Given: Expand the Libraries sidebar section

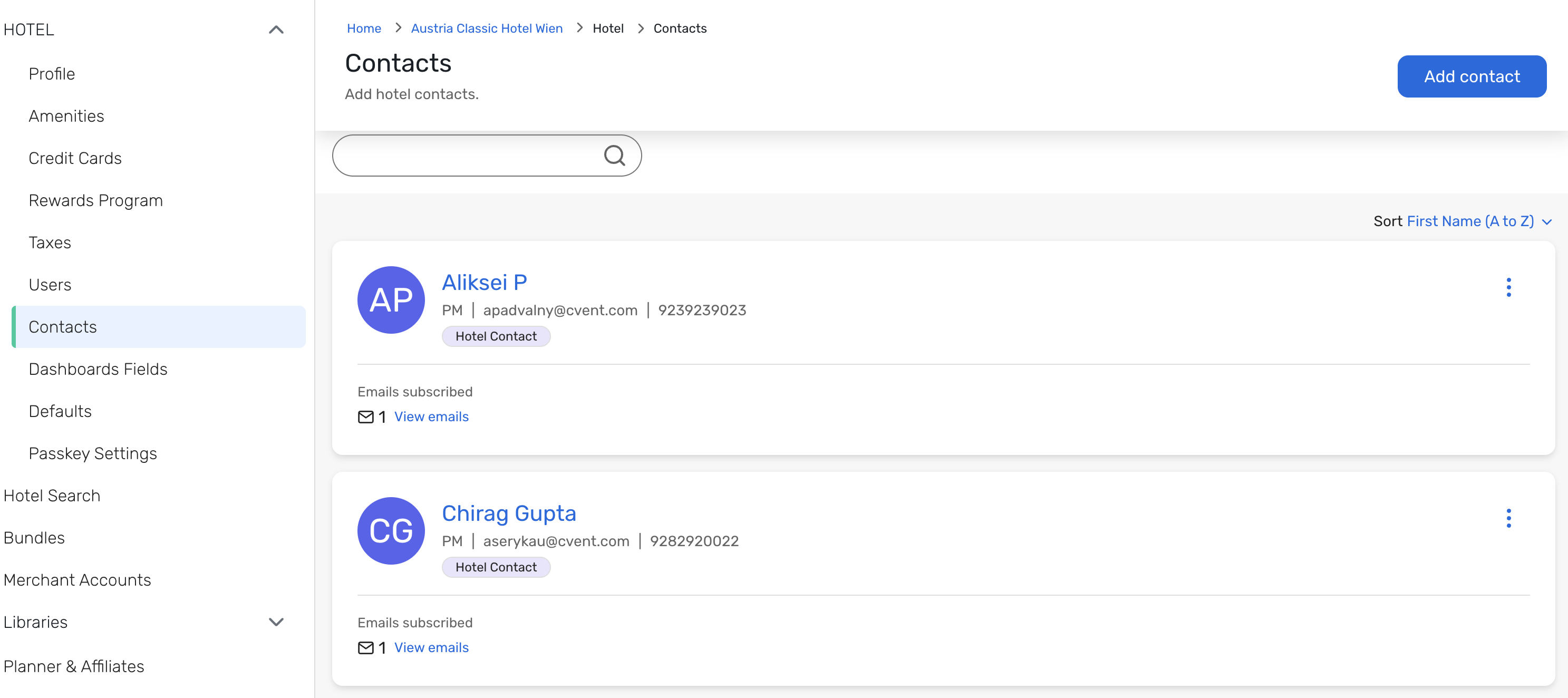Looking at the screenshot, I should pyautogui.click(x=276, y=622).
